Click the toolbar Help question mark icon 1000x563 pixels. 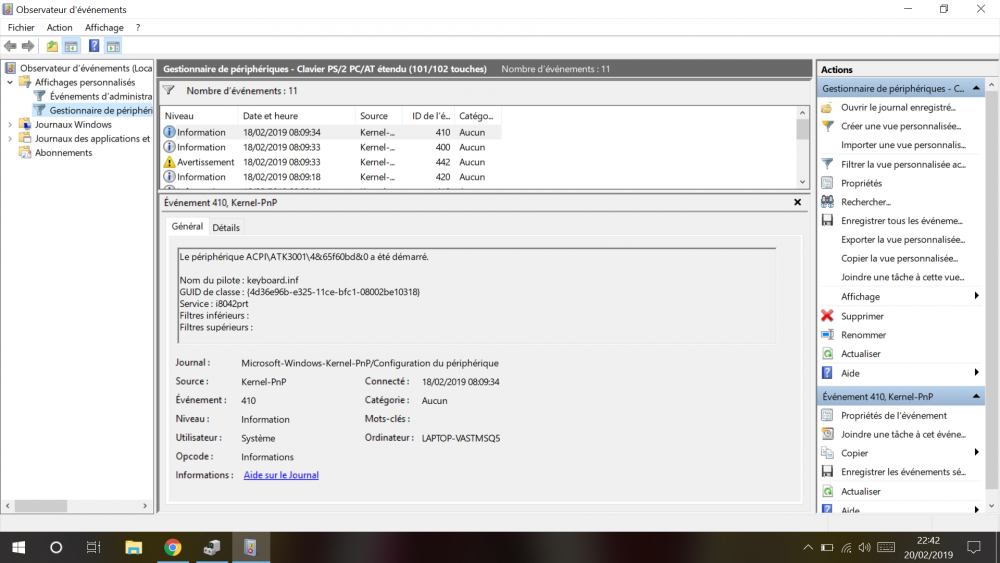click(x=94, y=46)
